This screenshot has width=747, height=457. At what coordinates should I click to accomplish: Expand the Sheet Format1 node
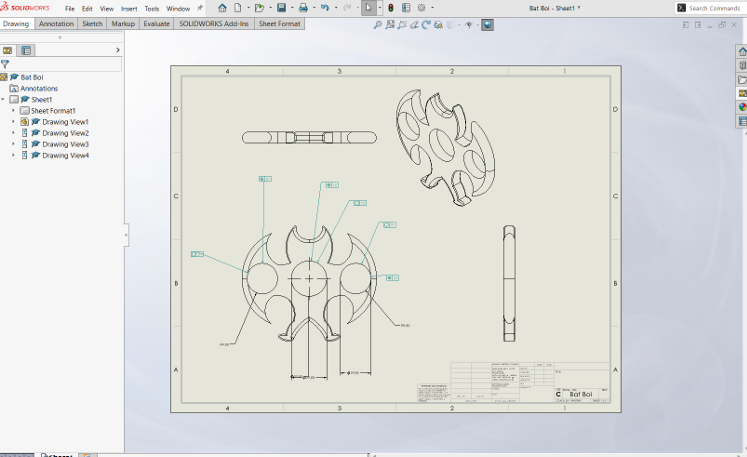click(x=13, y=111)
